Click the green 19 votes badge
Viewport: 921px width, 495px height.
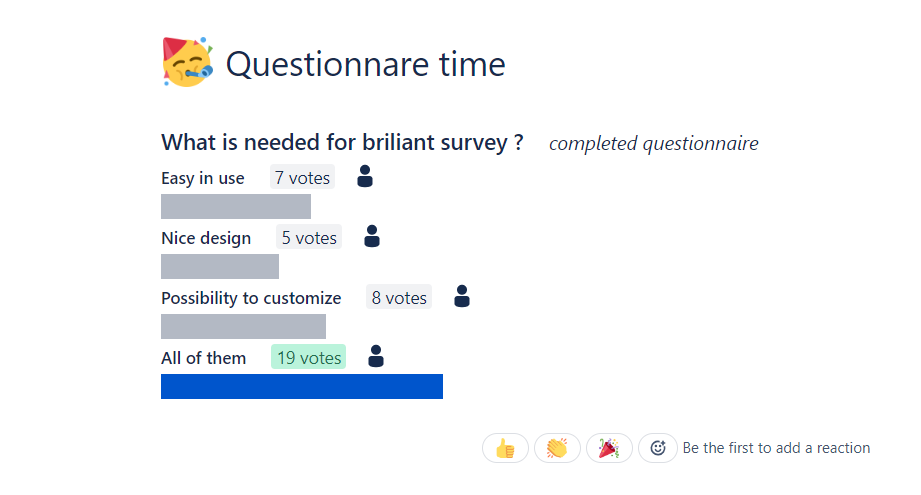[x=308, y=356]
